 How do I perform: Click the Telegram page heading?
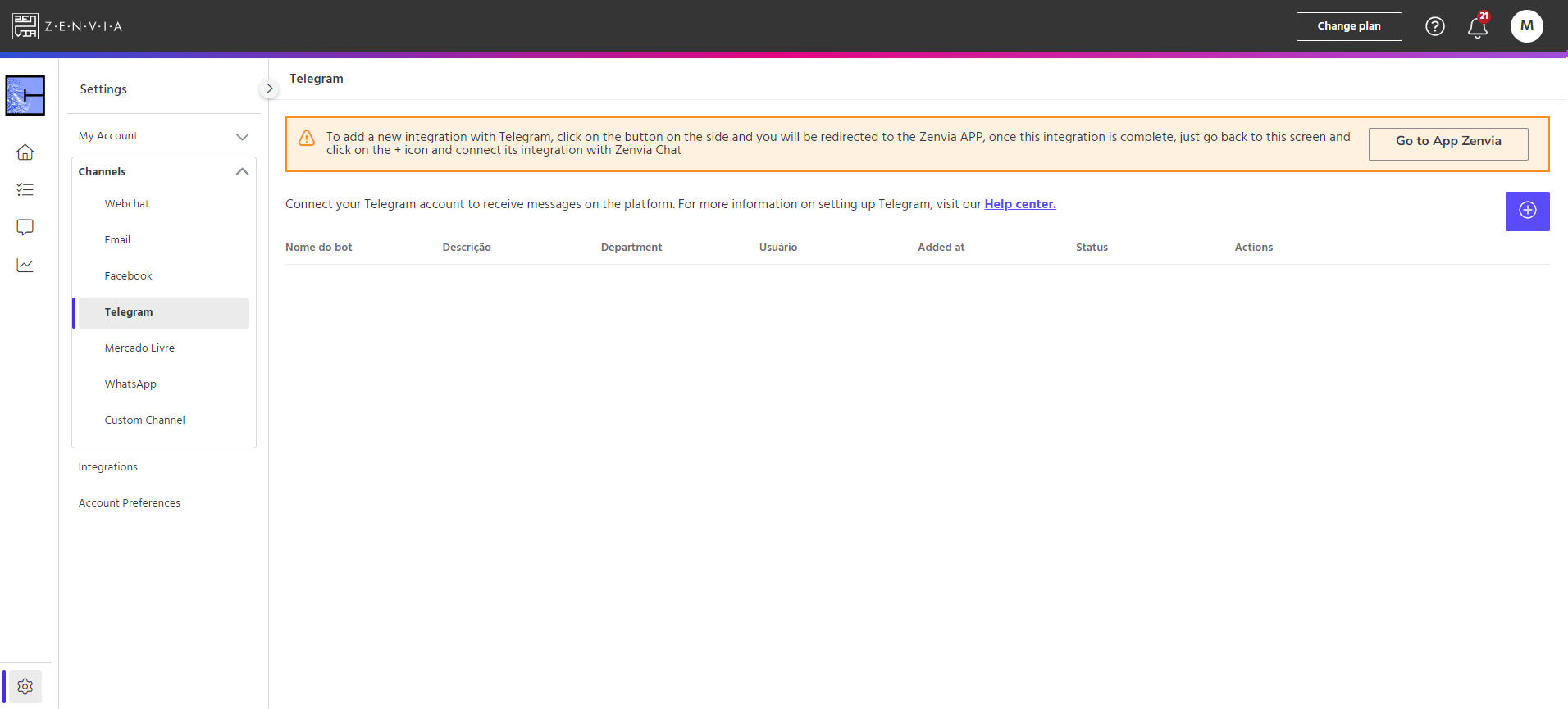[317, 79]
